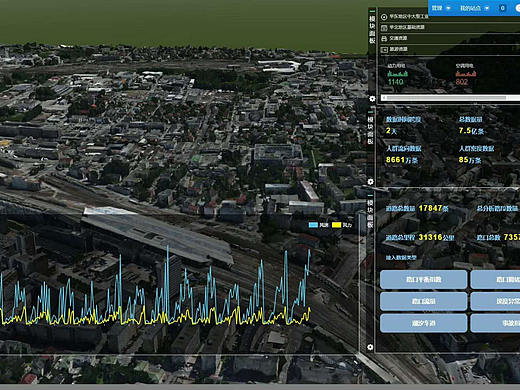Click the square icon in the fourth list row

pyautogui.click(x=384, y=50)
